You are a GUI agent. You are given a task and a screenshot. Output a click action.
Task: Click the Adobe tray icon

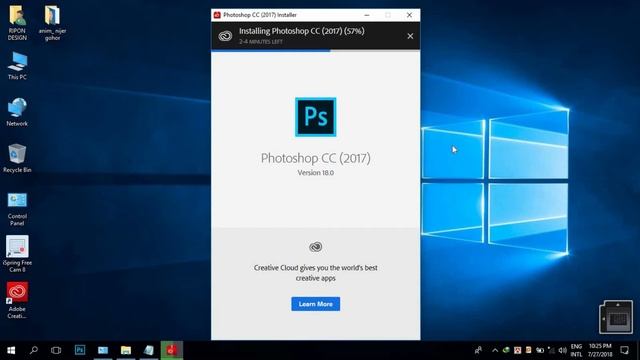tap(518, 350)
